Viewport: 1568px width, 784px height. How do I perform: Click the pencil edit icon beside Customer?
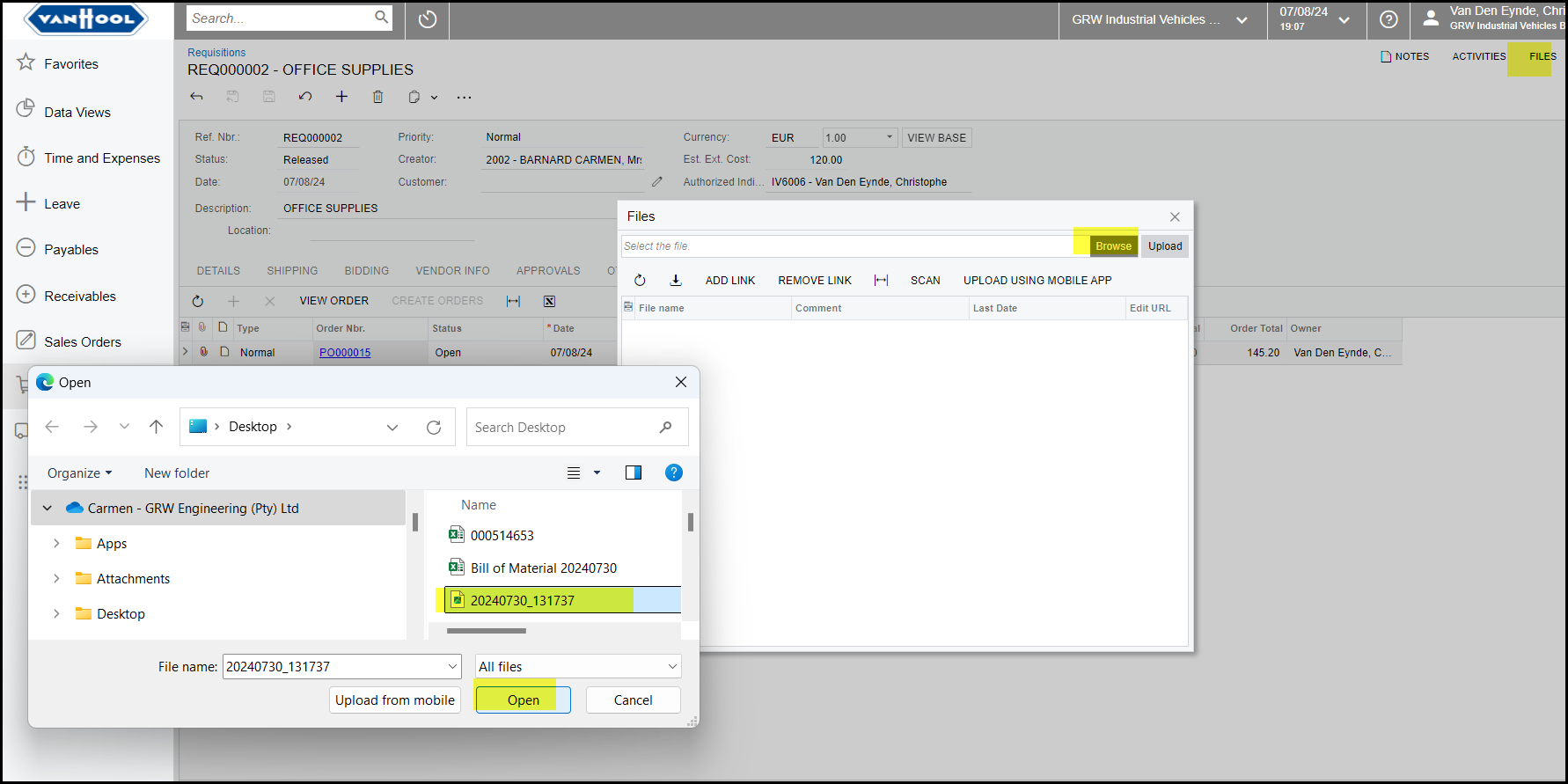[x=657, y=182]
